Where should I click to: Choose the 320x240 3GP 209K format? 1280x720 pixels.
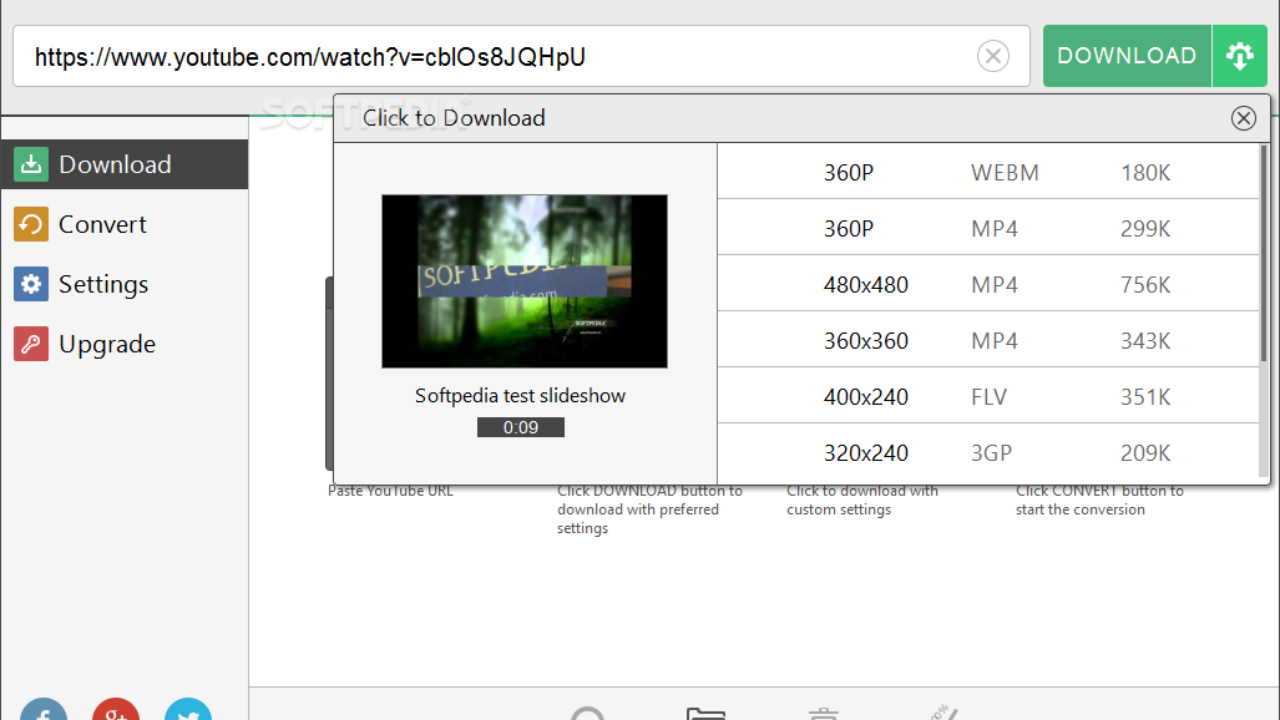(x=988, y=452)
